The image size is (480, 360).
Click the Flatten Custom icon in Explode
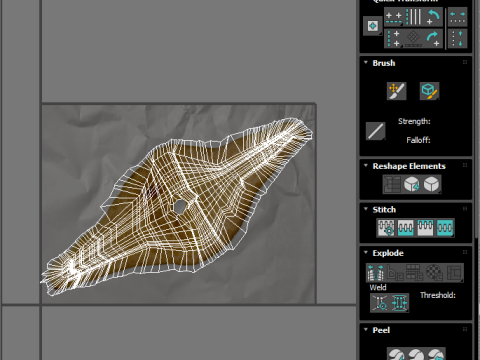coord(454,272)
